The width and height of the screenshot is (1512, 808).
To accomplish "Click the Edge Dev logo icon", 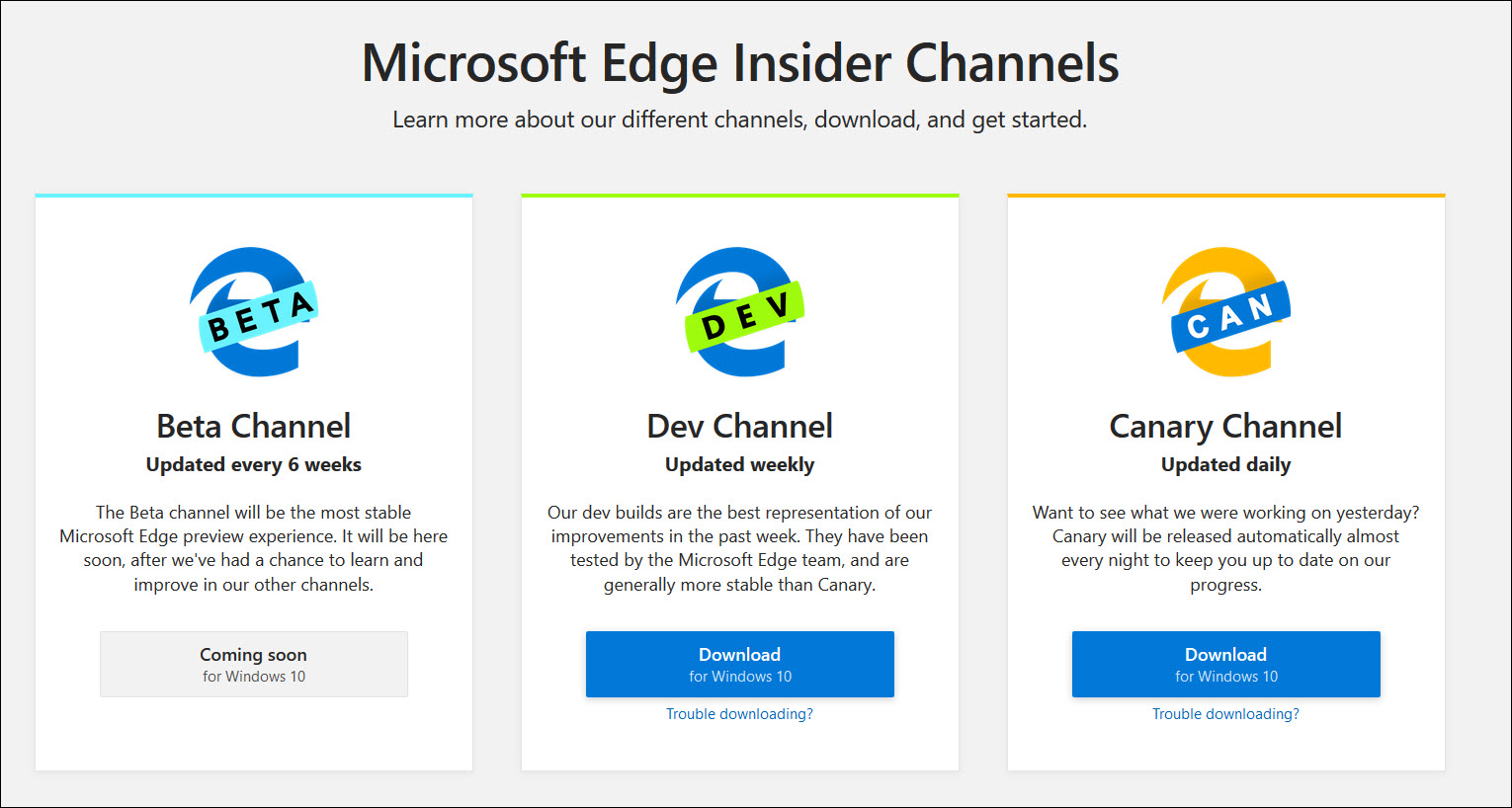I will pos(740,312).
